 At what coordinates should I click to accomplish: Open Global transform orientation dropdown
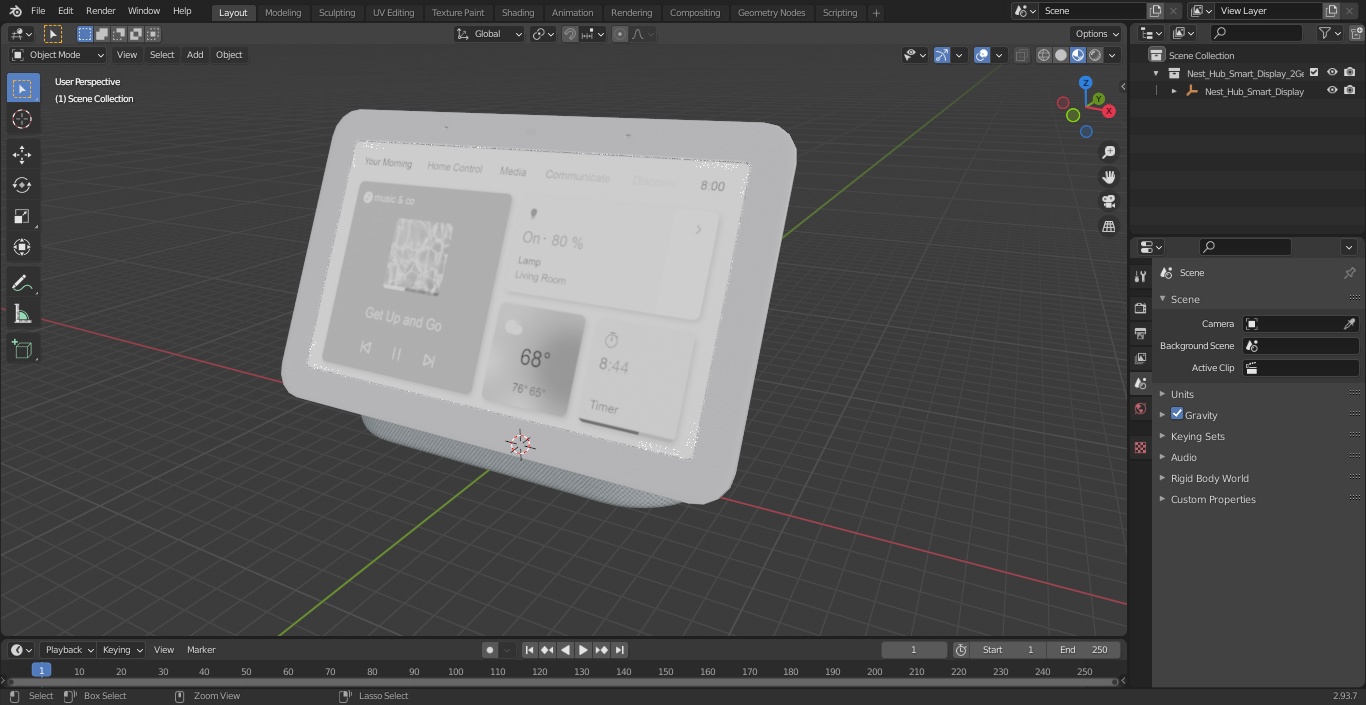[x=490, y=34]
